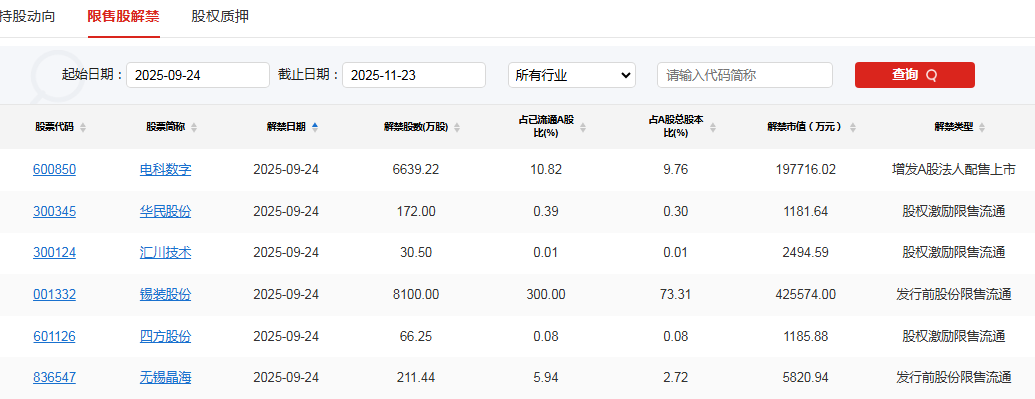This screenshot has height=399, width=1035.
Task: Sort by 解禁股数(万股) arrows
Action: [457, 127]
